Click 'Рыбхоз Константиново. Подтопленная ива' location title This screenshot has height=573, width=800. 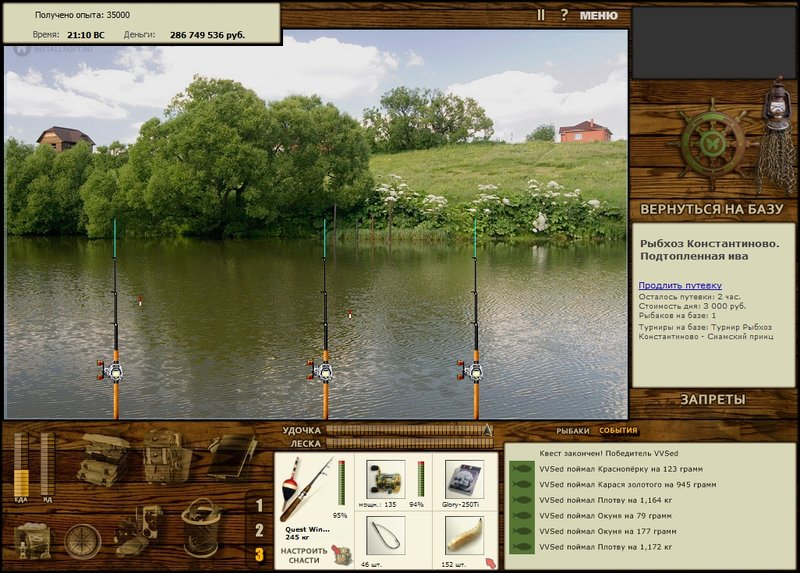click(710, 250)
